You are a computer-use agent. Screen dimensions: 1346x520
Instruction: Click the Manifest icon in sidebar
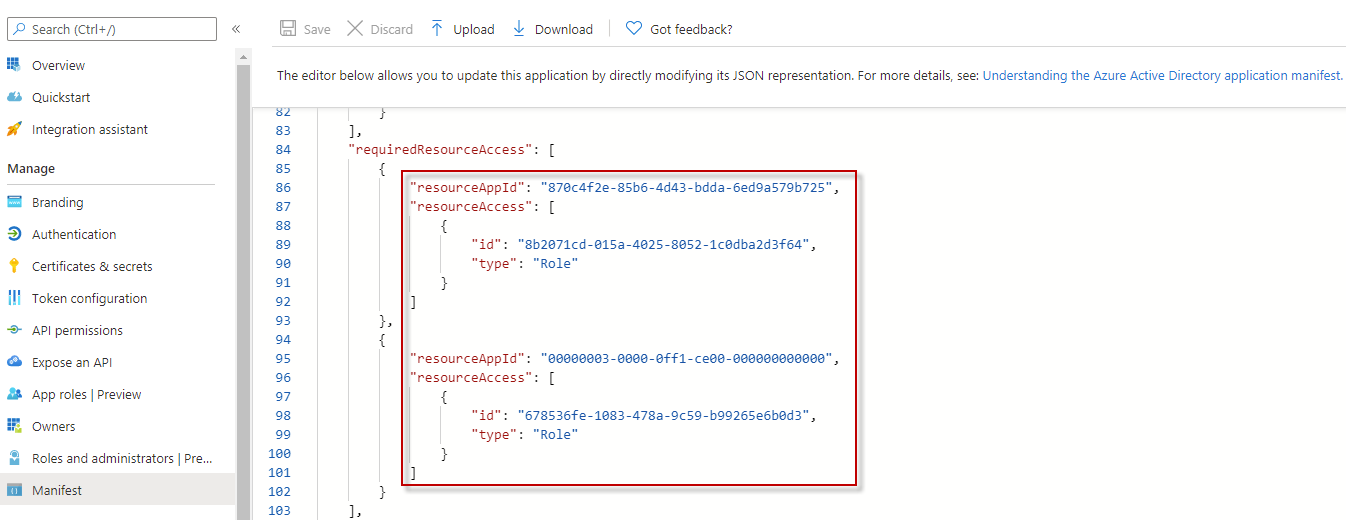pyautogui.click(x=14, y=490)
